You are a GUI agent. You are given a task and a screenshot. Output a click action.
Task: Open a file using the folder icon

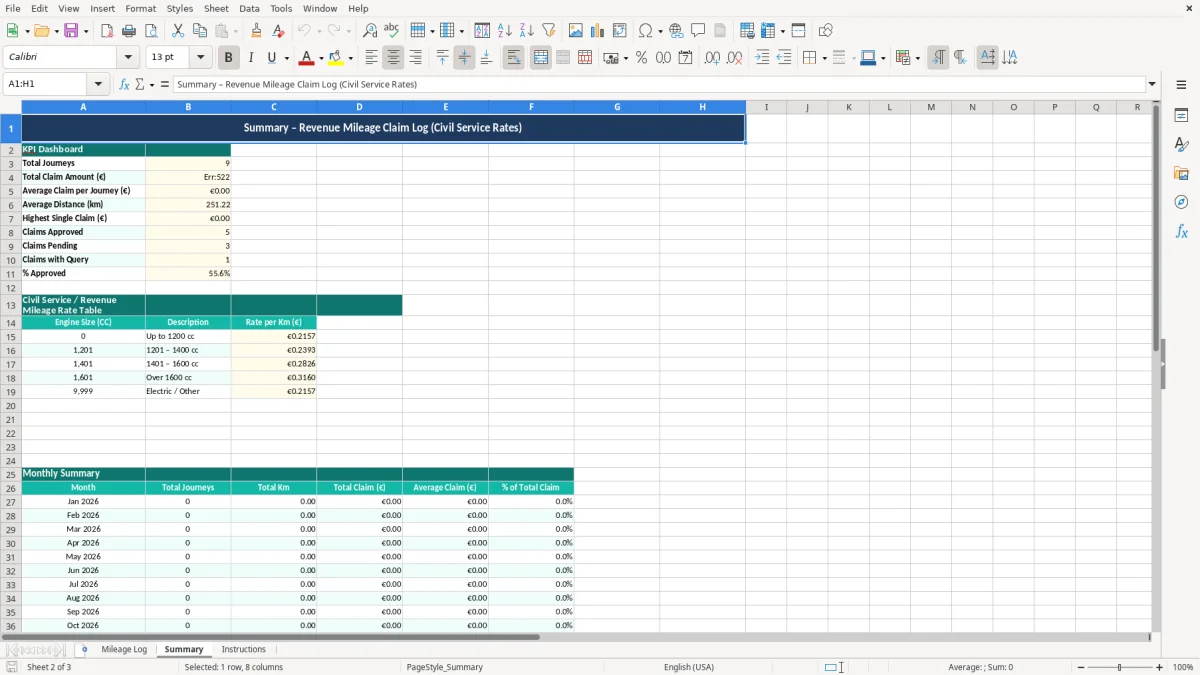pyautogui.click(x=40, y=31)
